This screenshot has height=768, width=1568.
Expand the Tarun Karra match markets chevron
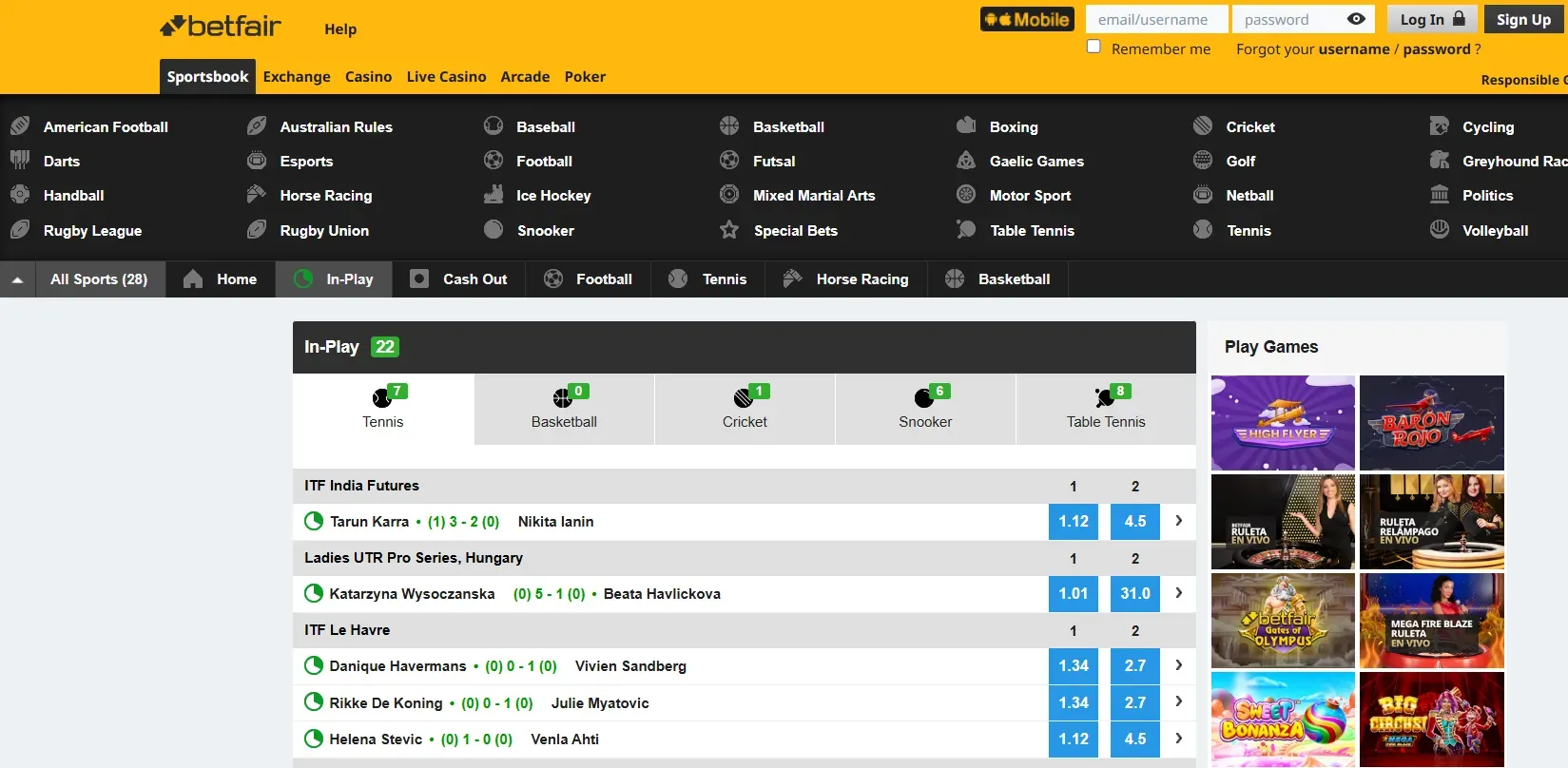[1179, 521]
